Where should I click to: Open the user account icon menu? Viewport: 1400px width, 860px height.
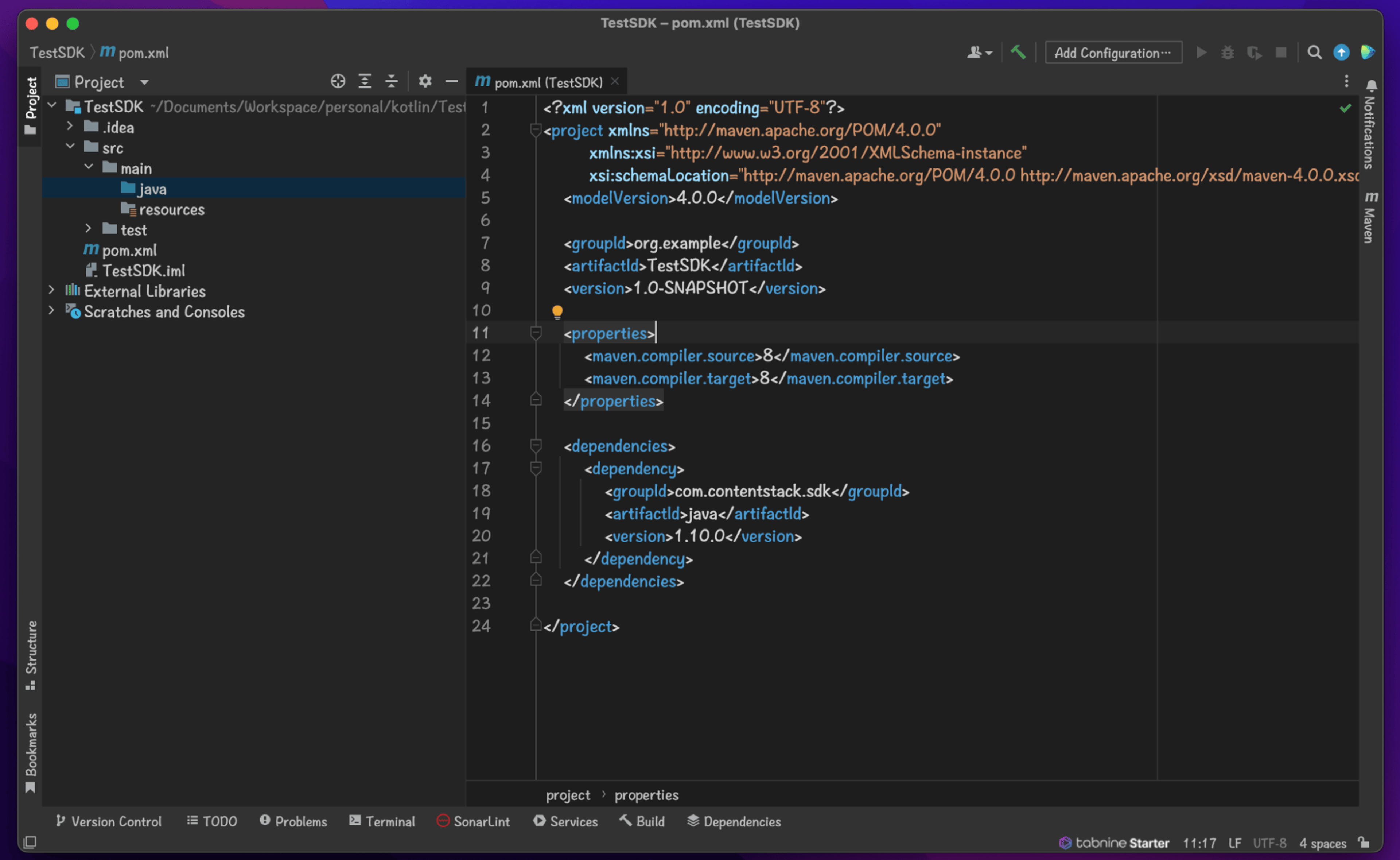point(979,53)
